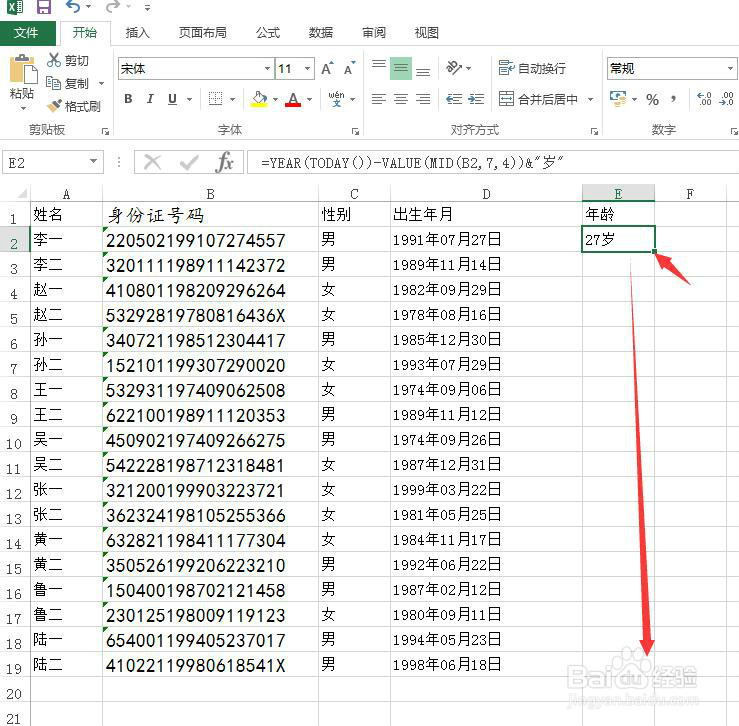Open font size dropdown
Screen dimensions: 739x726
(307, 69)
